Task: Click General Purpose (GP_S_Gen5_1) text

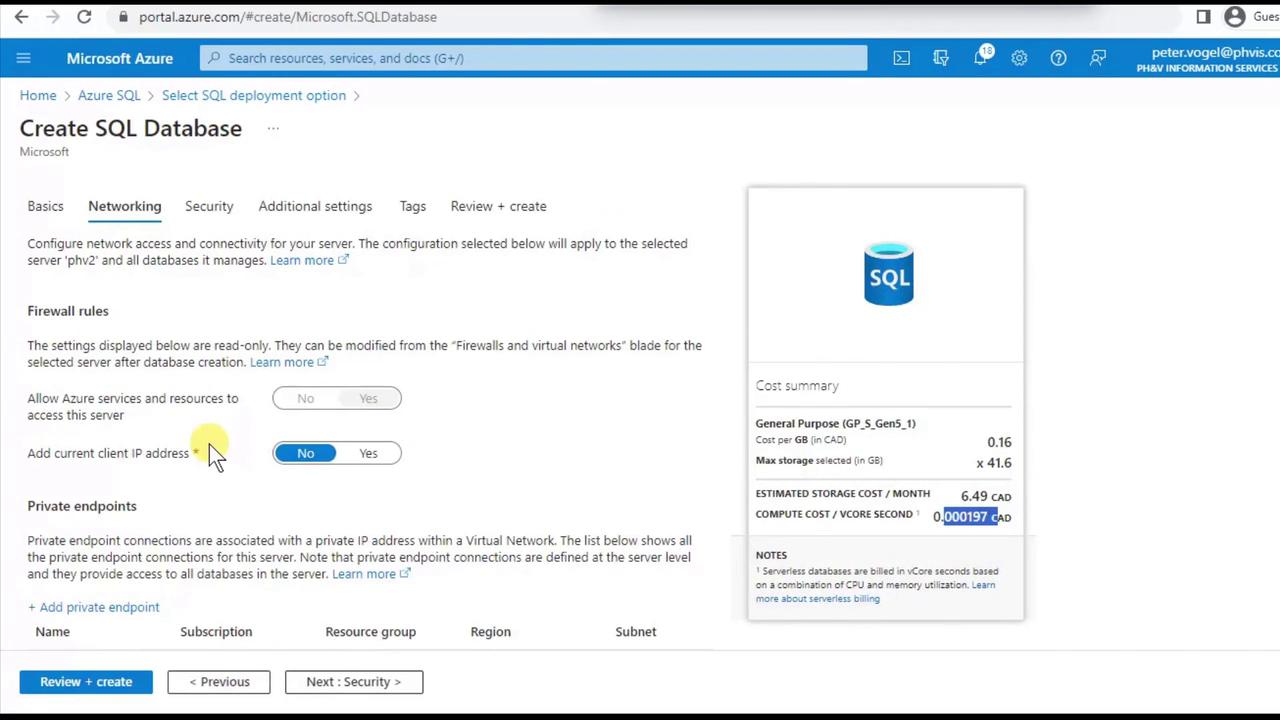Action: [835, 423]
